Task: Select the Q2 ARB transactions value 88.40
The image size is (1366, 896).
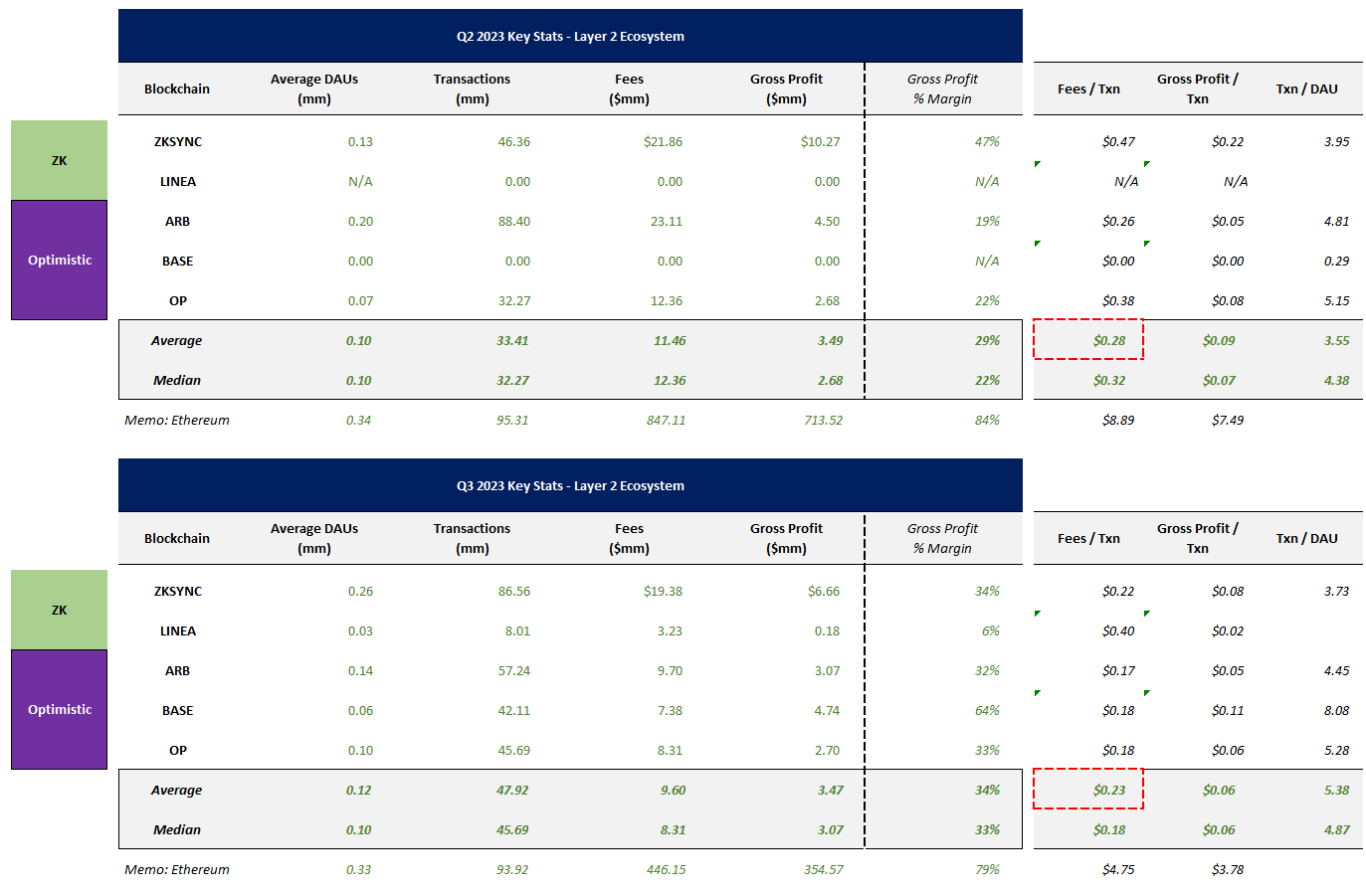Action: (x=514, y=221)
